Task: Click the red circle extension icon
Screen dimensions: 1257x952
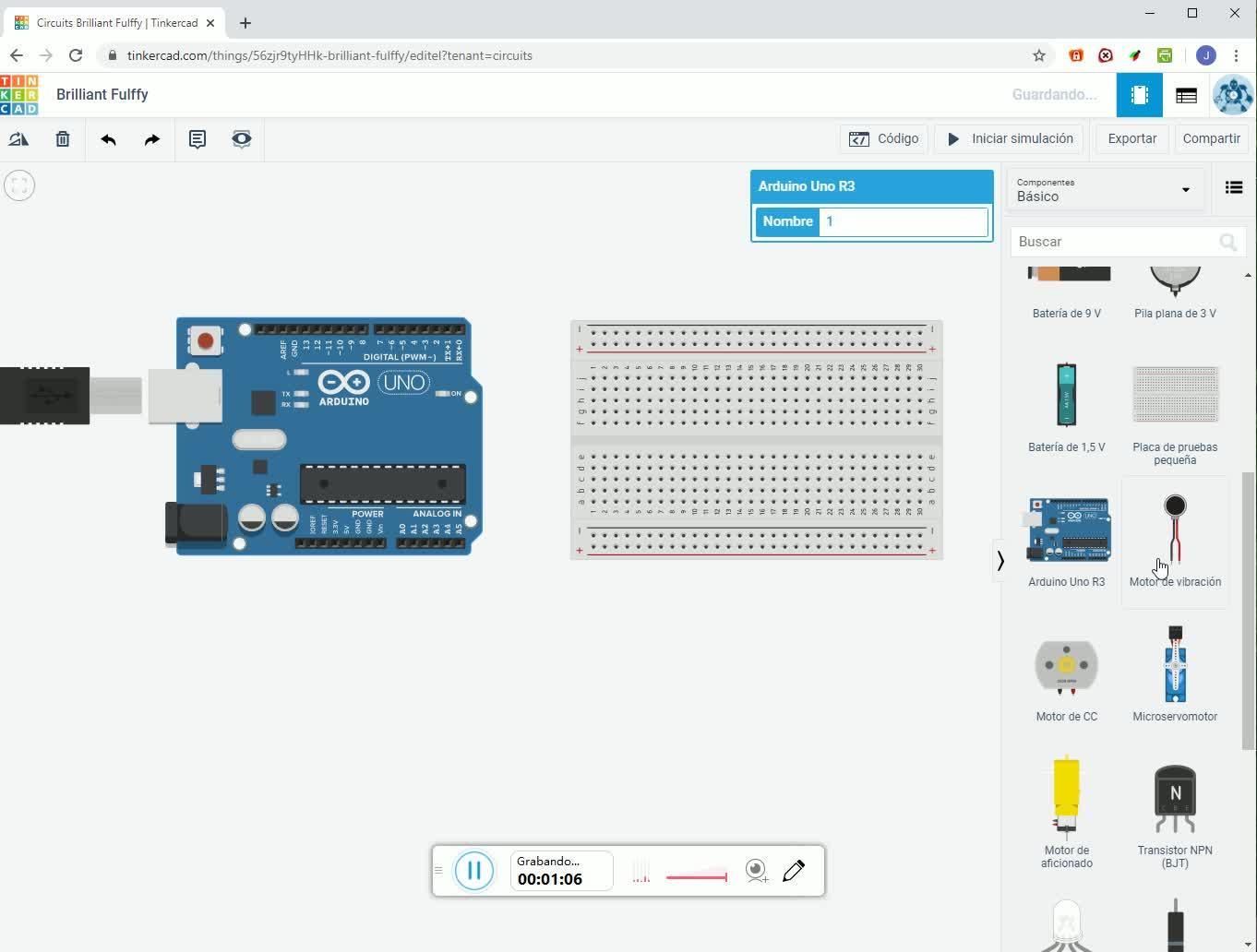Action: coord(1106,55)
